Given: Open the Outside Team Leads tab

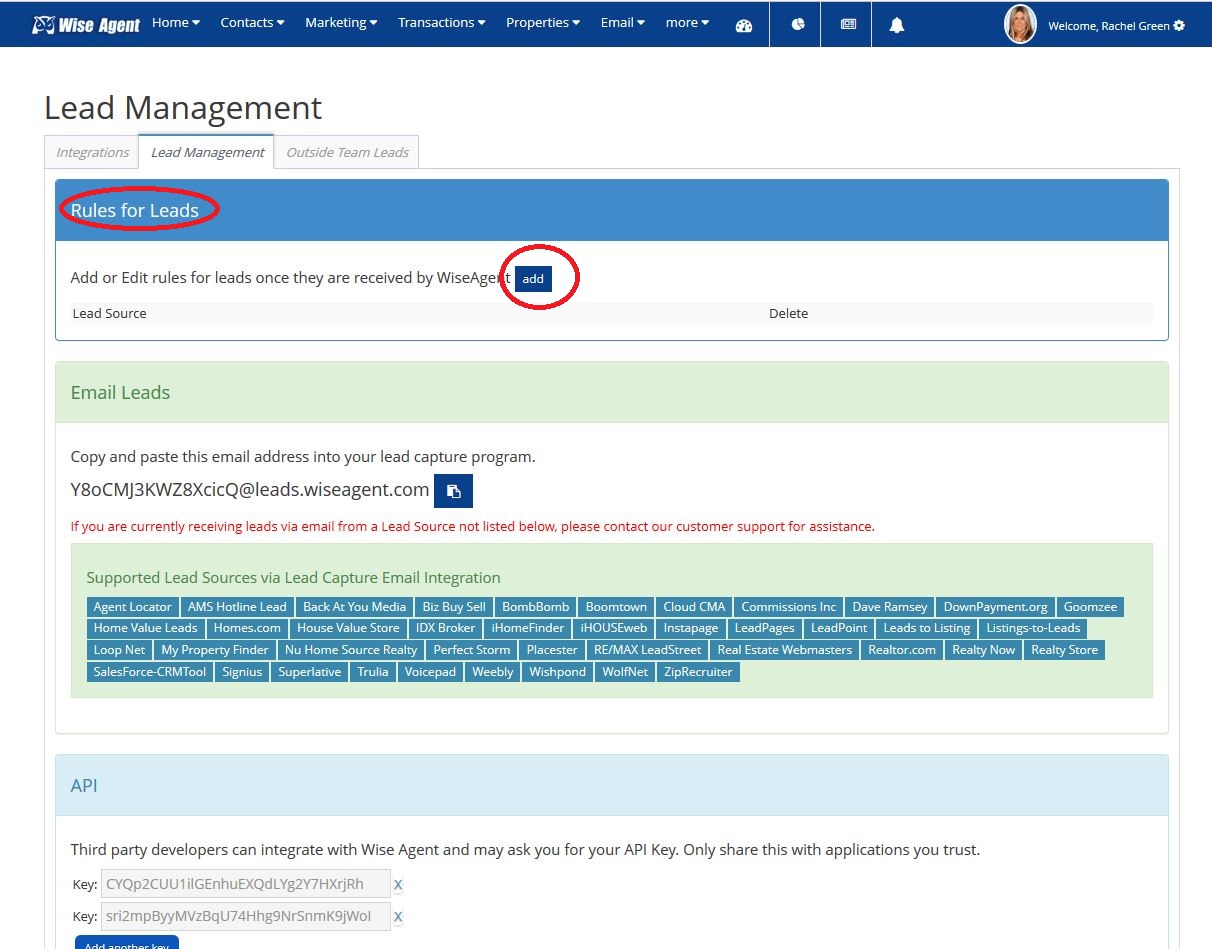Looking at the screenshot, I should tap(347, 152).
